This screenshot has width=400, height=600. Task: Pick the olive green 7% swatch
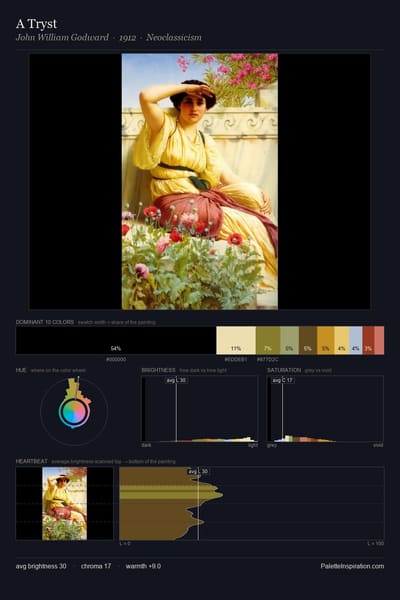pos(268,340)
